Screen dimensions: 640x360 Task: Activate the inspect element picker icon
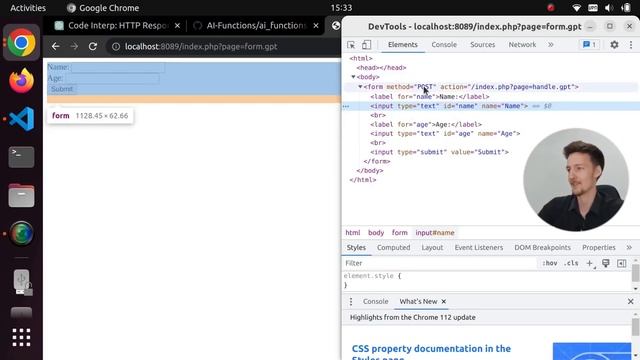[x=351, y=45]
